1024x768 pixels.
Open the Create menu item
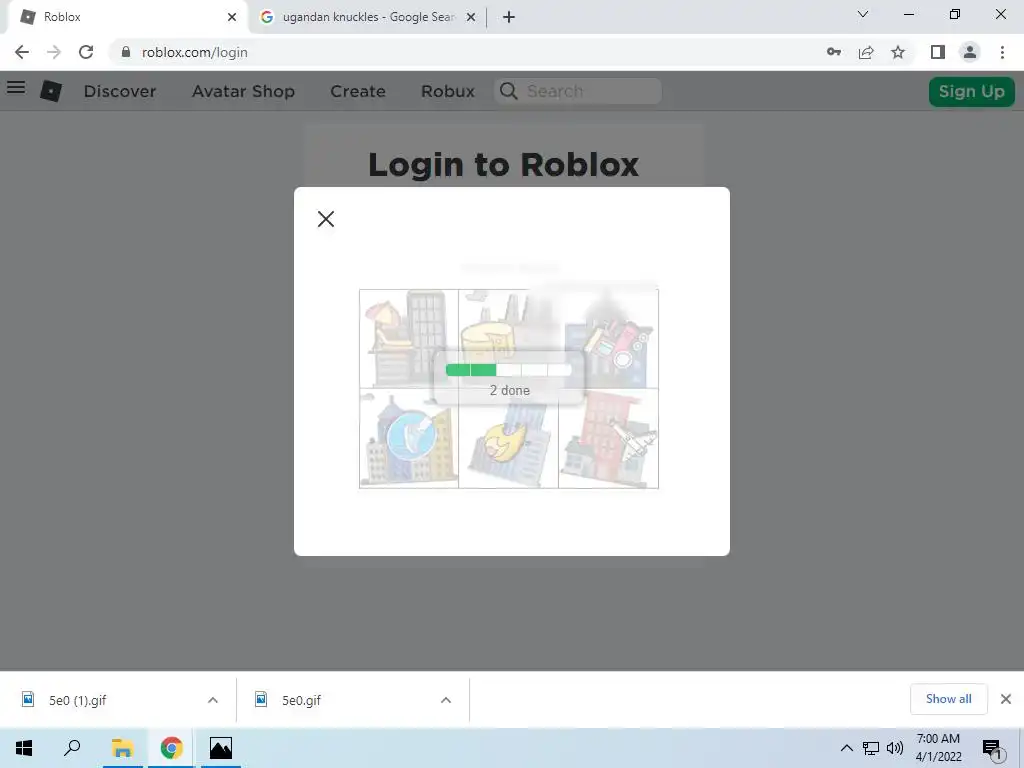358,91
